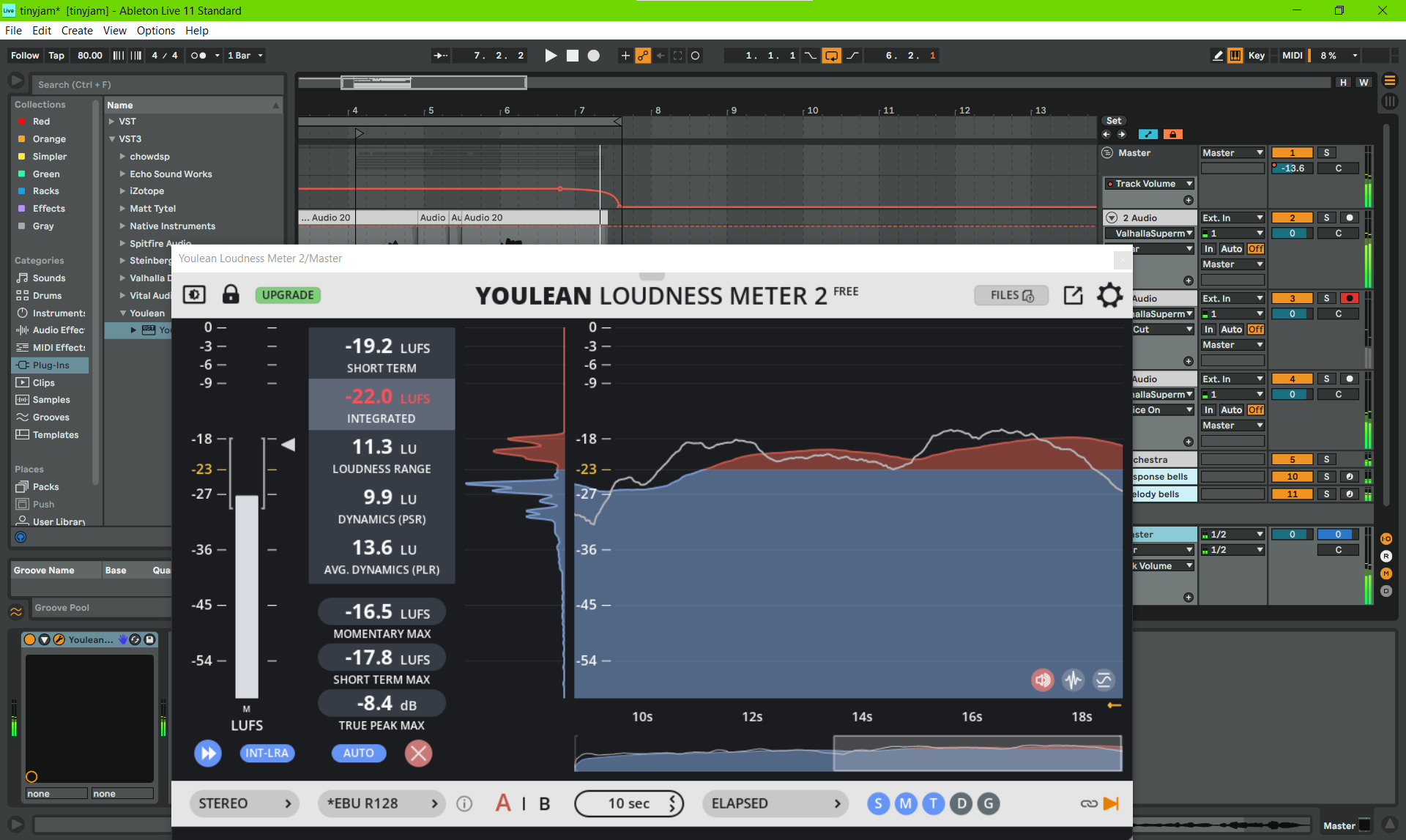Click the info circle beside EBU R128
1406x840 pixels.
pos(464,803)
